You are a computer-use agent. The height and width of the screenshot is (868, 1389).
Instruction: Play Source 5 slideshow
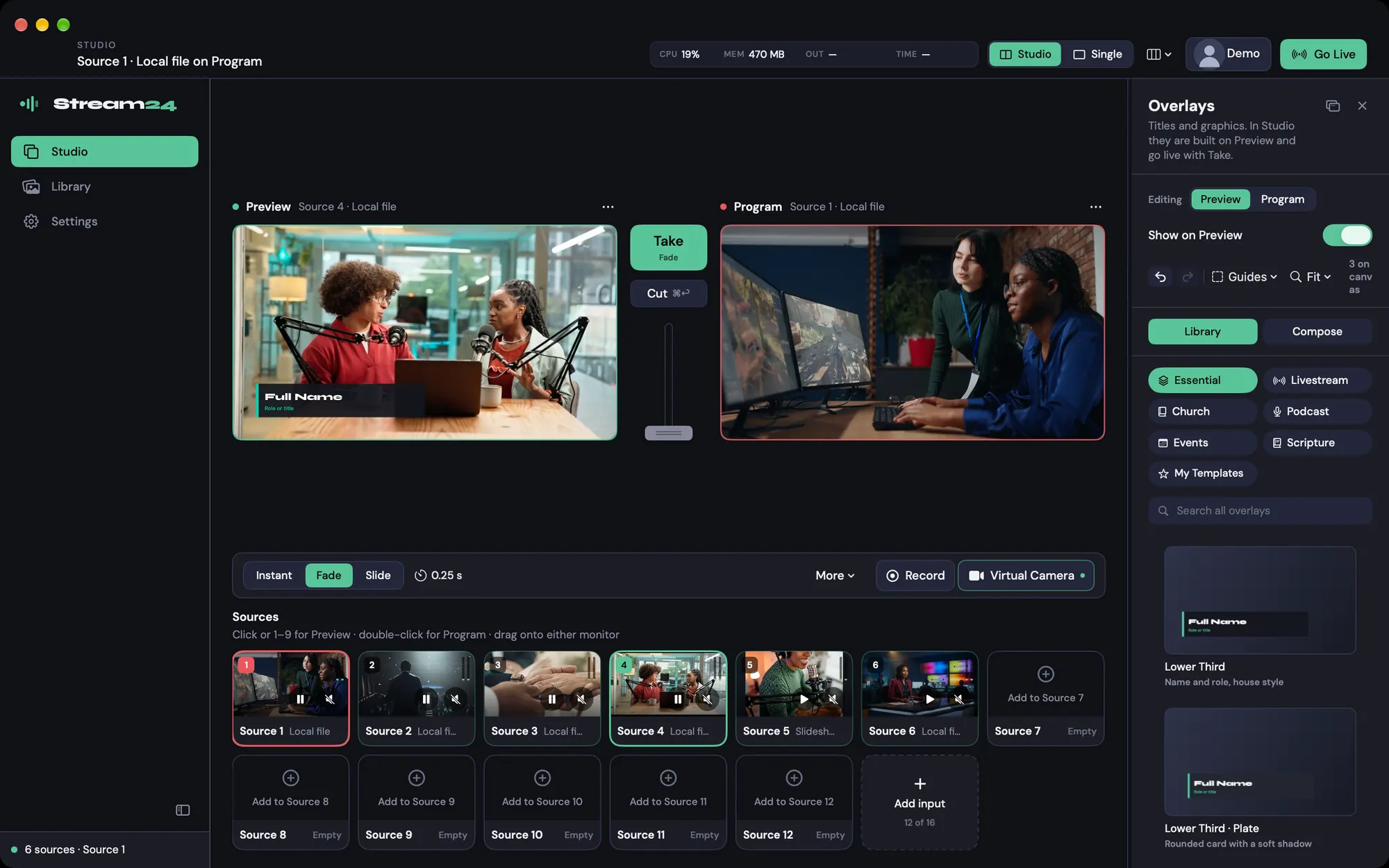pos(804,699)
